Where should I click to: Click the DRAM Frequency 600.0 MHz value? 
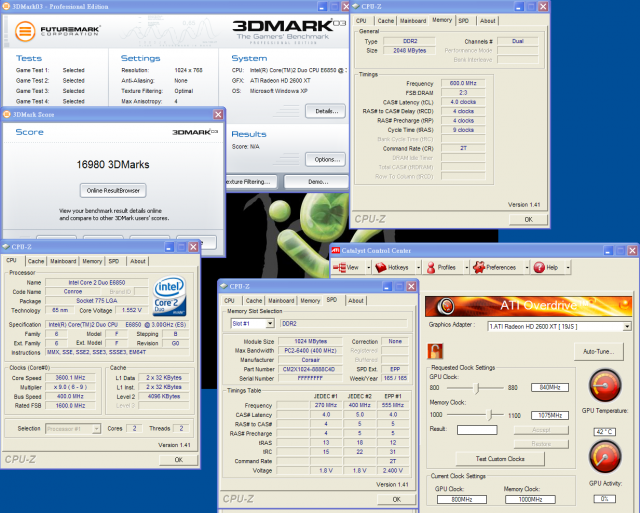(463, 83)
